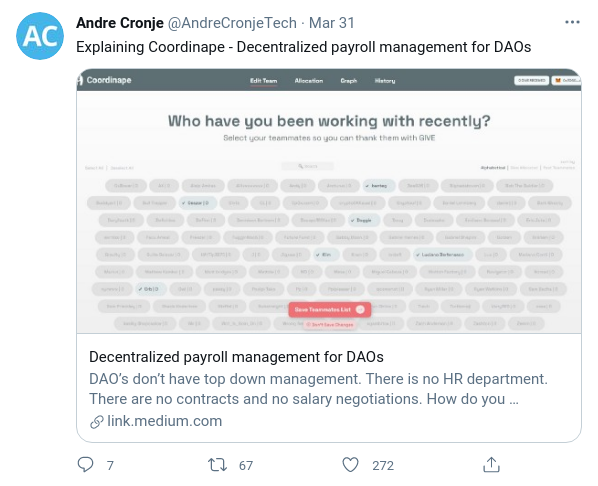Click the Mar 31 tweet timestamp
598x486 pixels.
pyautogui.click(x=331, y=23)
